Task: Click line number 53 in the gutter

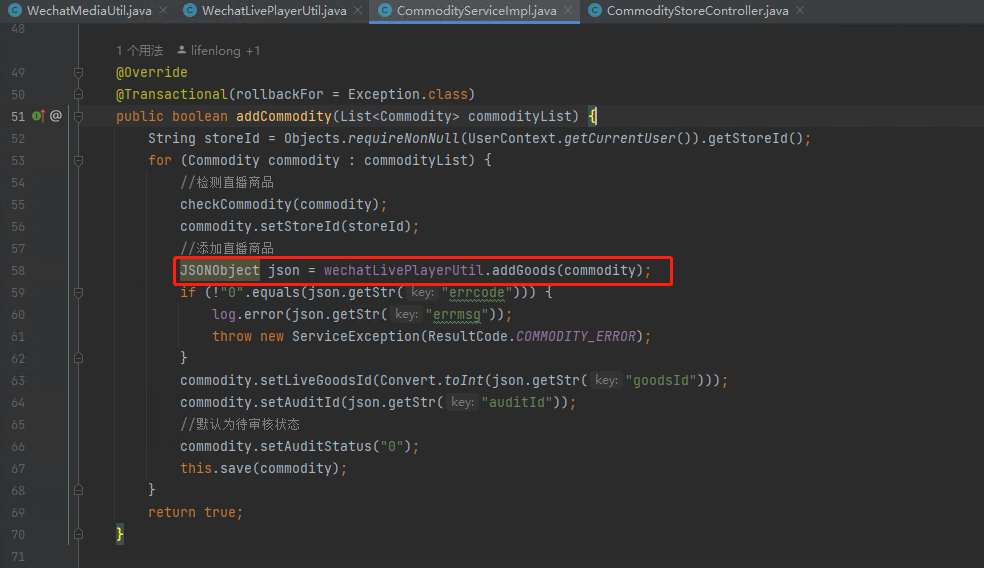Action: click(x=18, y=161)
